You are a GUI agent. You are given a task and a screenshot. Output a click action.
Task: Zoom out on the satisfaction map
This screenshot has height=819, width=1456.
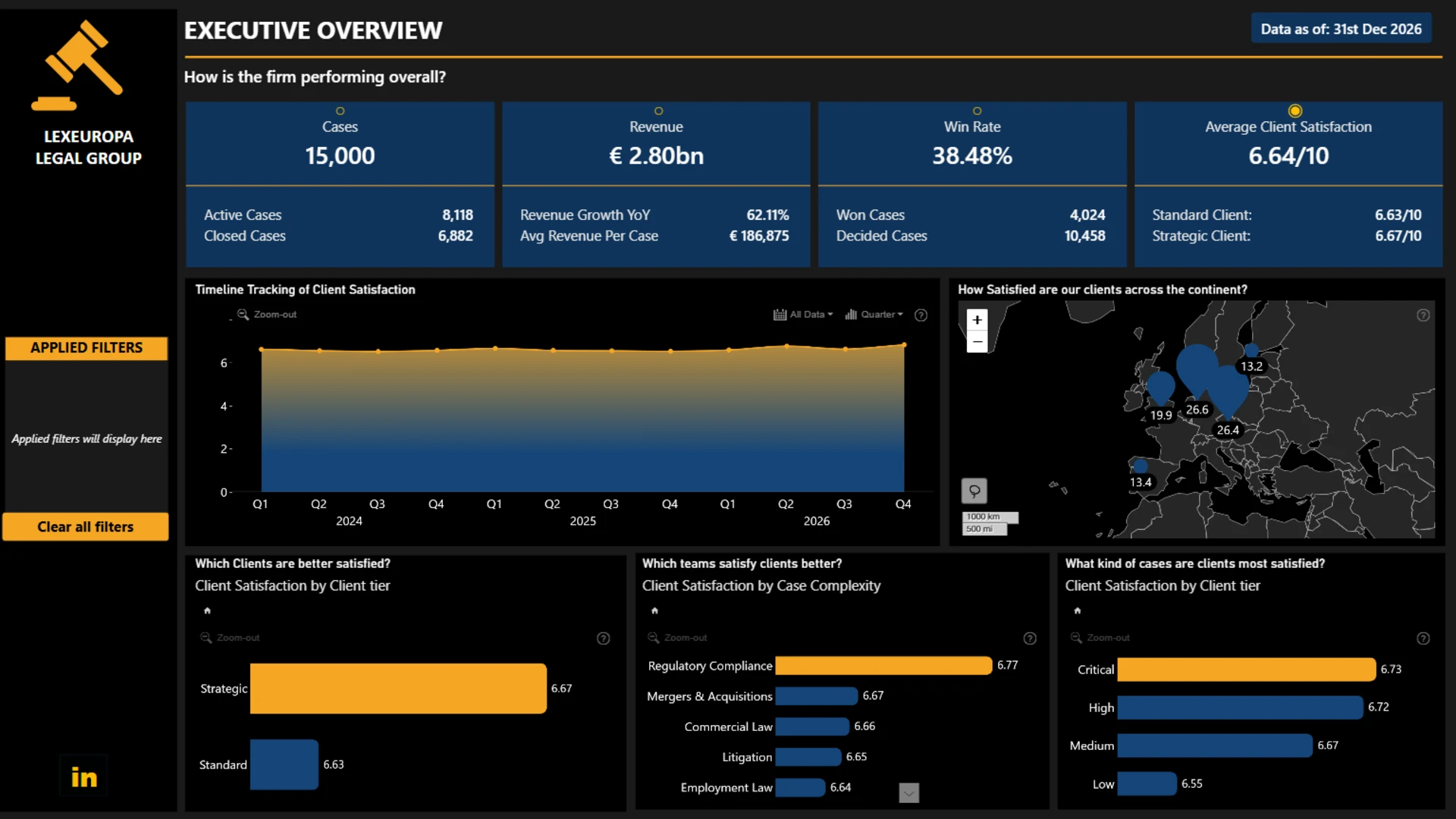click(x=977, y=342)
